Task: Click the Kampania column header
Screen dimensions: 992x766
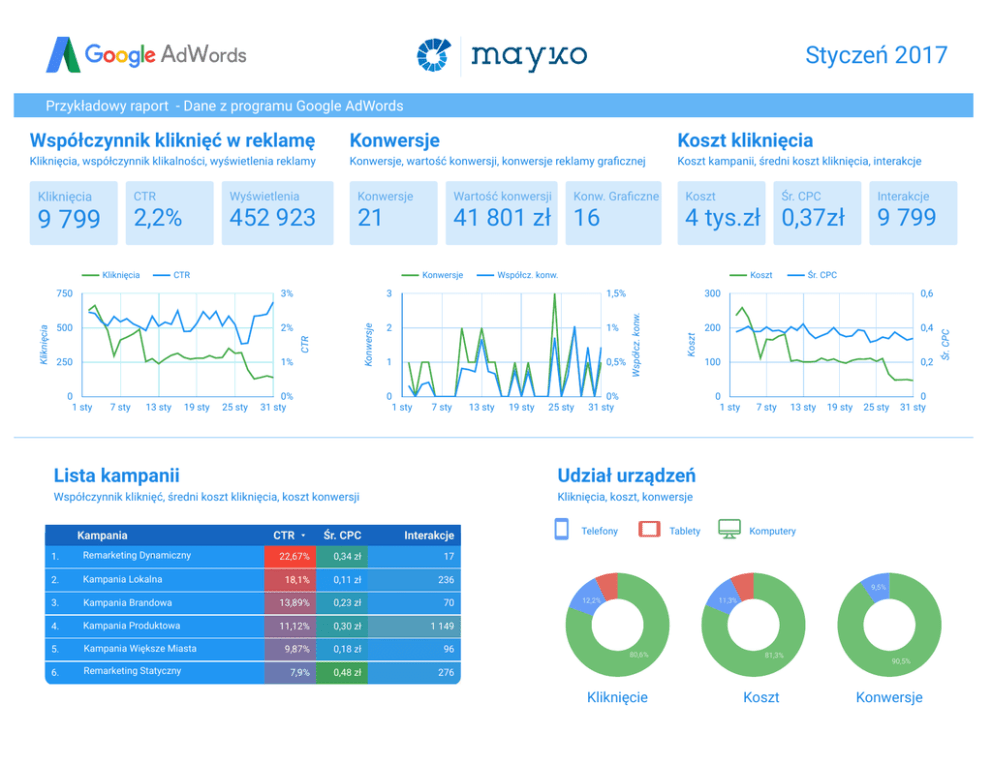Action: (x=102, y=535)
